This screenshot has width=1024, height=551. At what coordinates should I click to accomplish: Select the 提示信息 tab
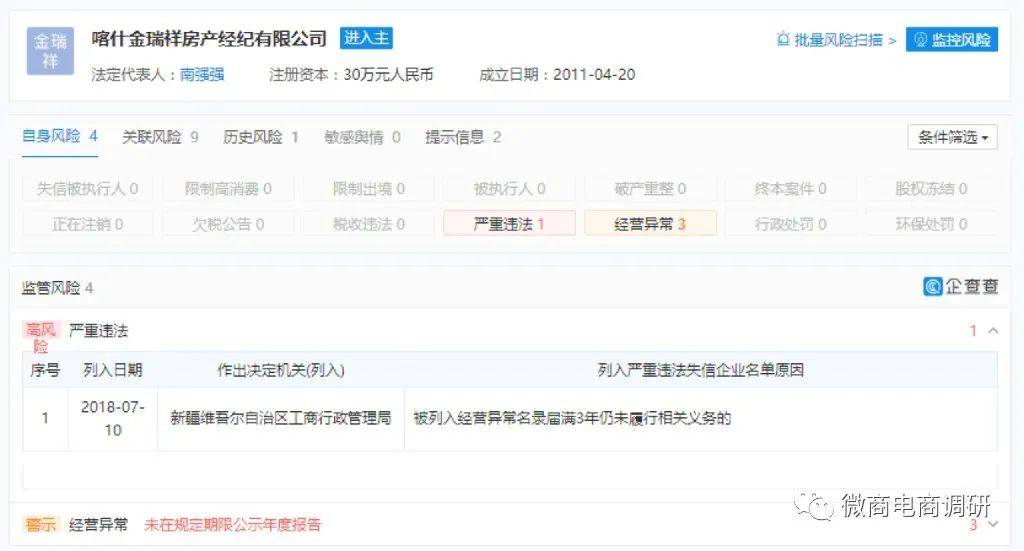tap(462, 137)
